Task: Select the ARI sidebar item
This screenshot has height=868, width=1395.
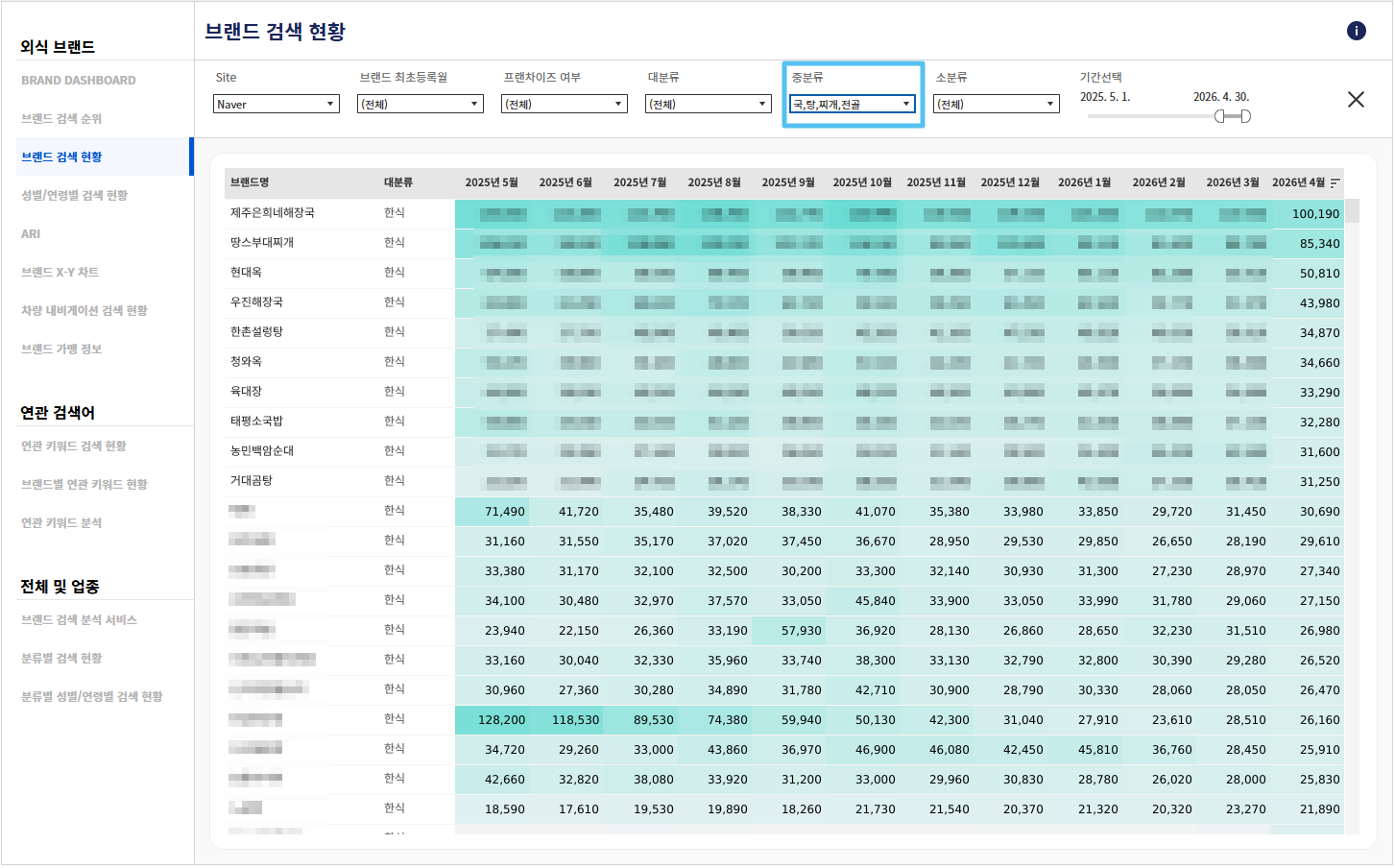Action: tap(31, 233)
